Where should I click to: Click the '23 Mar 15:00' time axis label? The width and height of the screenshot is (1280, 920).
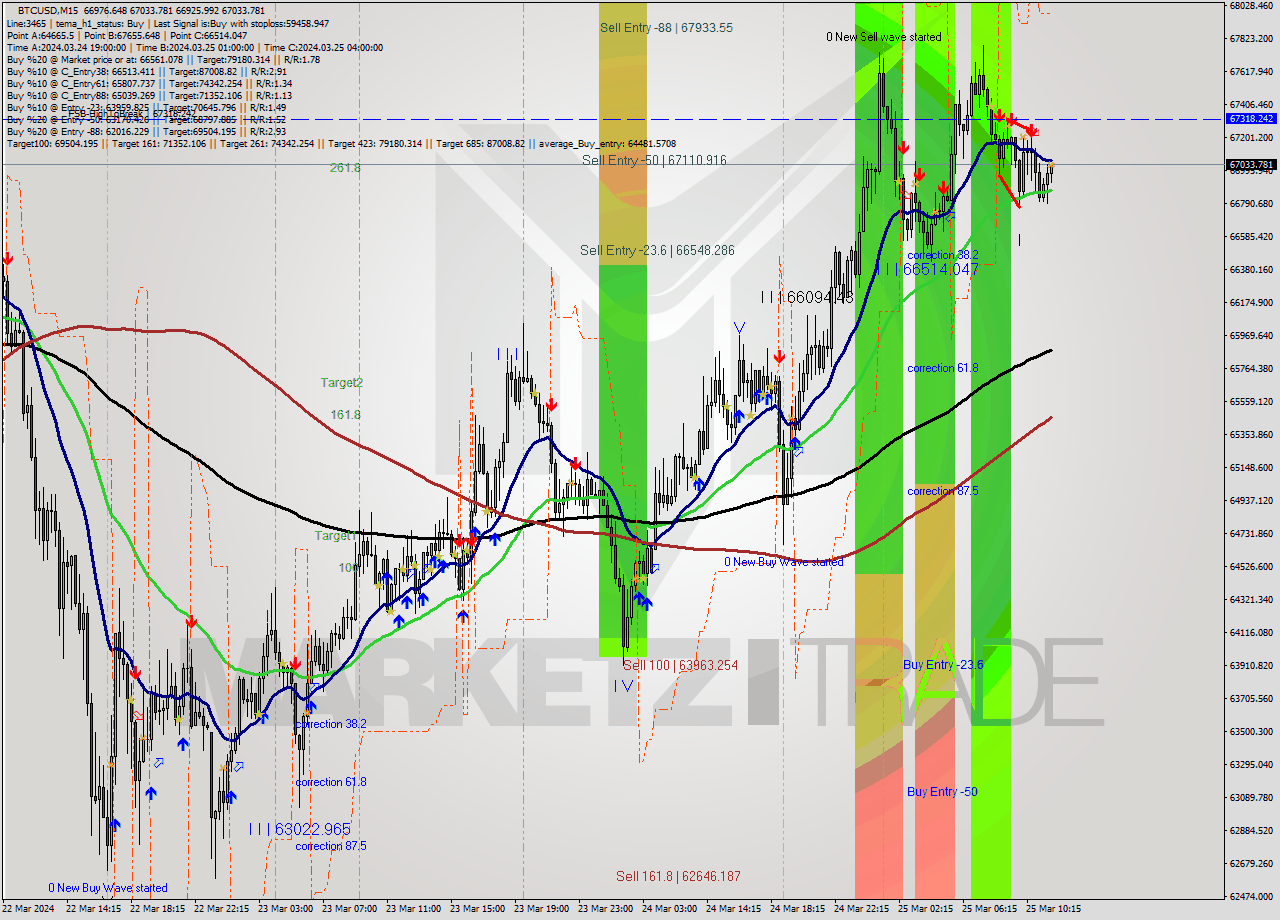click(477, 910)
